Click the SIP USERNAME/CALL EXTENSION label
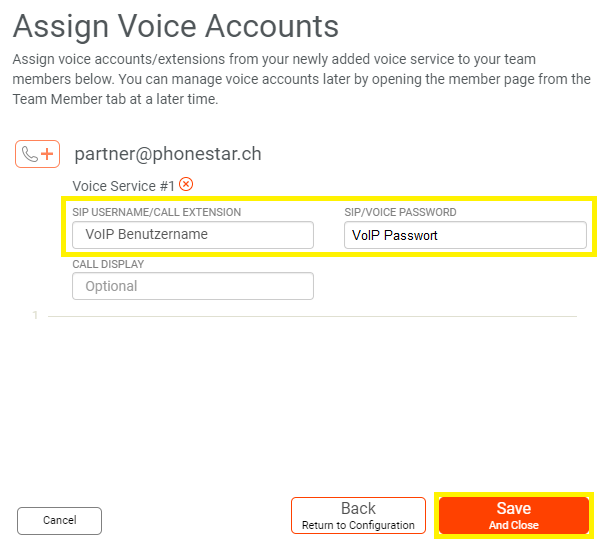 point(156,212)
